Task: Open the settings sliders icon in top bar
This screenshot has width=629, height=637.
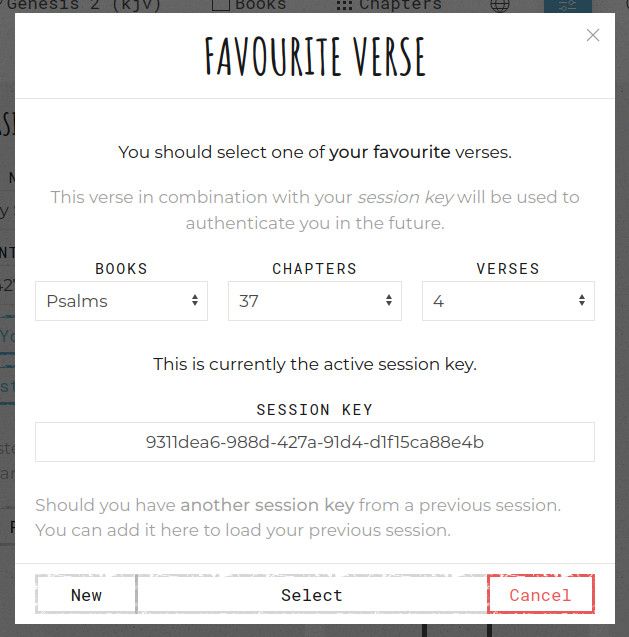Action: tap(568, 6)
